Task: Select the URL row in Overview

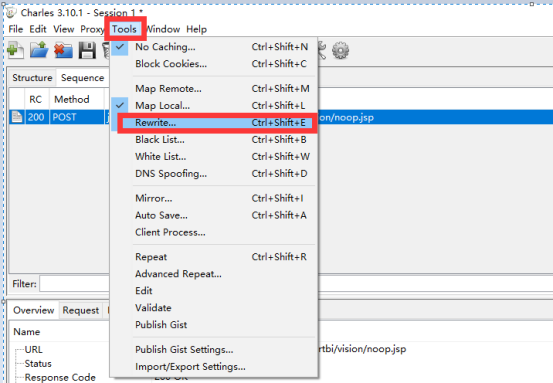Action: point(34,349)
